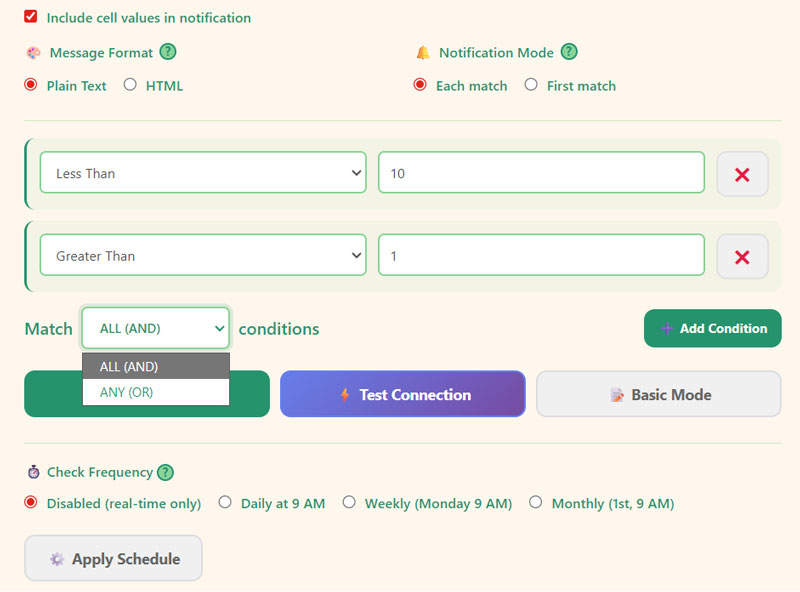Viewport: 800px width, 592px height.
Task: Open the Less Than operator dropdown
Action: tap(203, 172)
